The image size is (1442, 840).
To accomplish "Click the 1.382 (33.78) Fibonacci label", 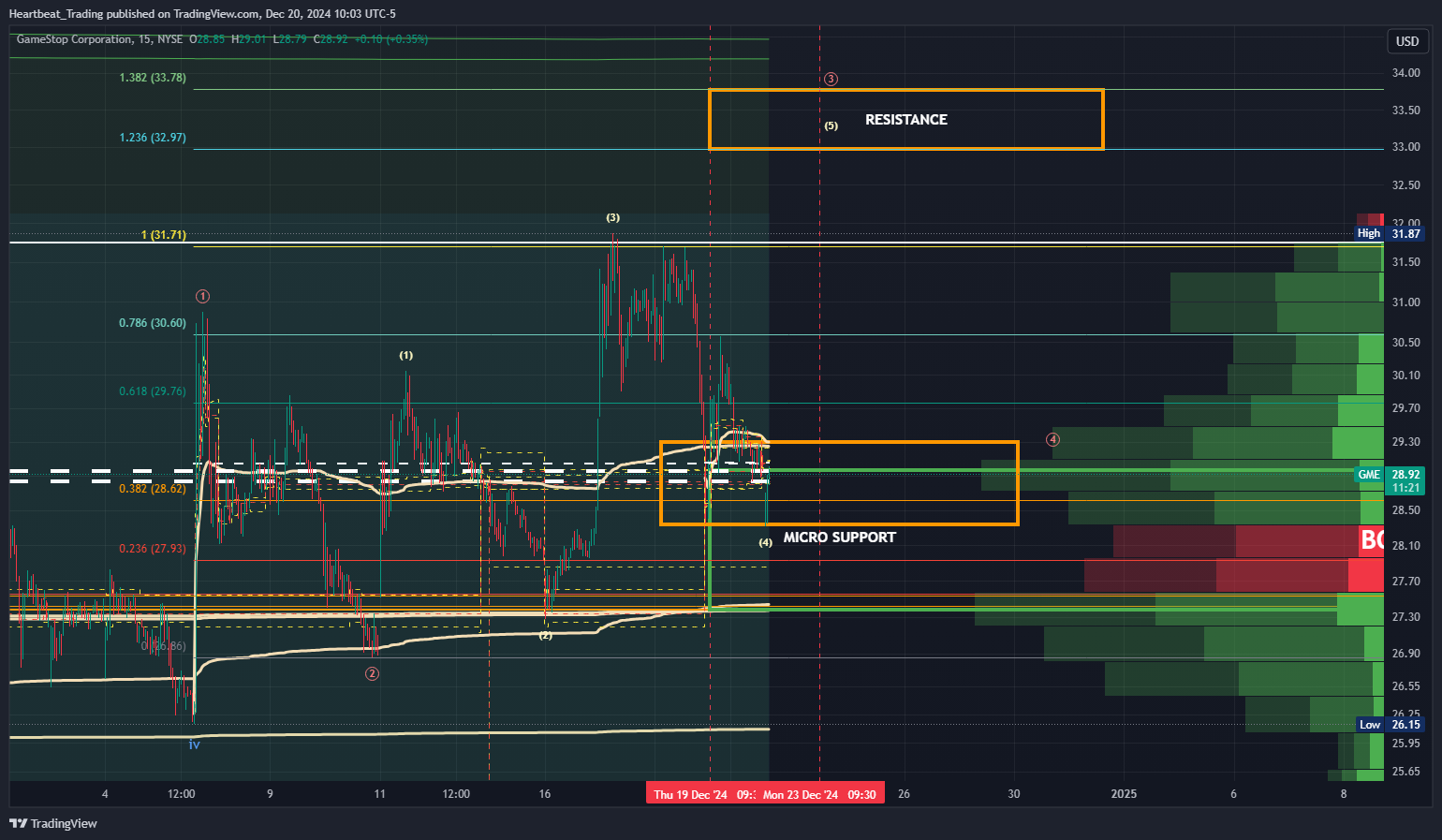I will pos(153,78).
